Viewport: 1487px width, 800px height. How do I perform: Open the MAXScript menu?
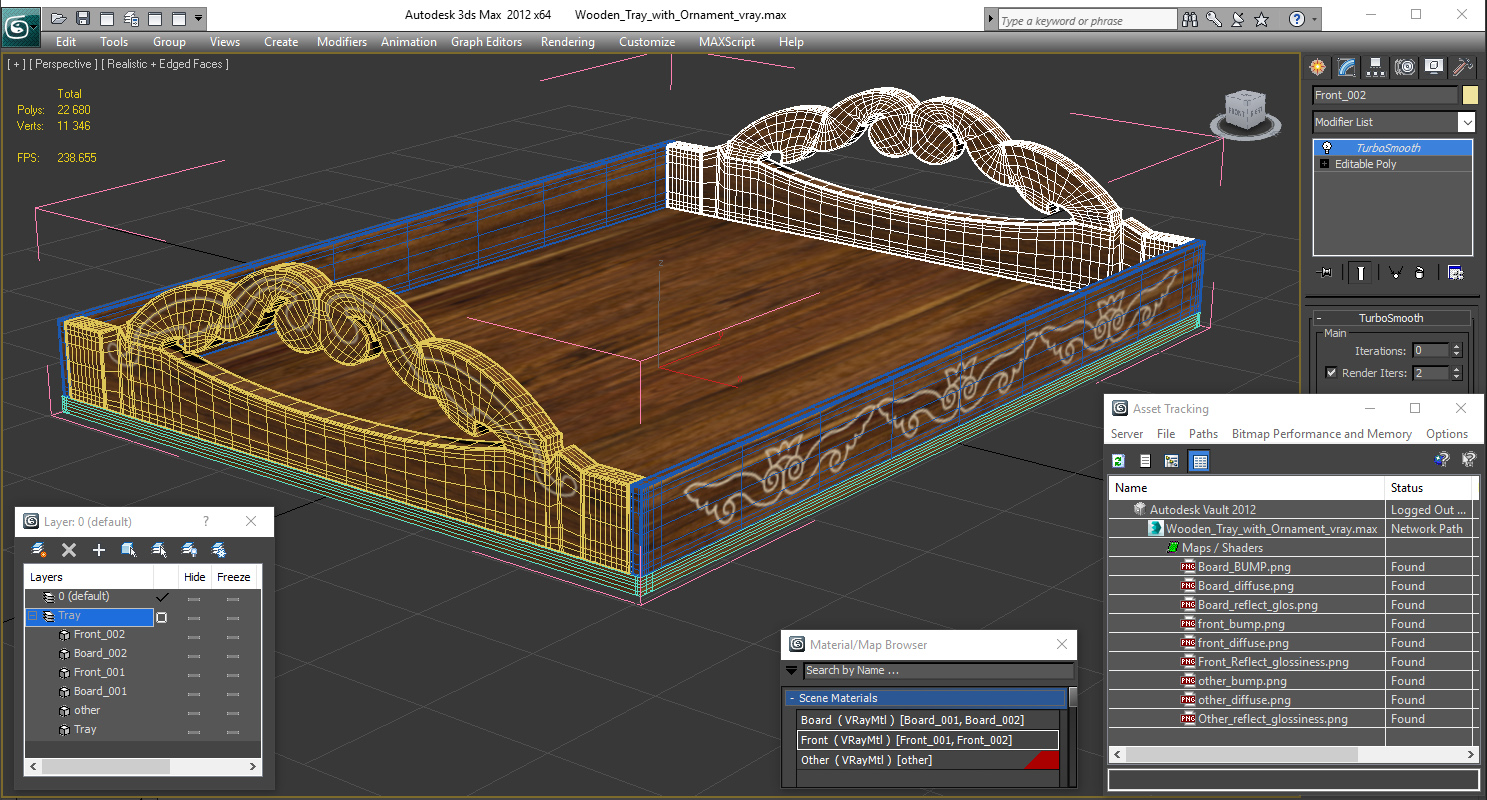pyautogui.click(x=729, y=42)
